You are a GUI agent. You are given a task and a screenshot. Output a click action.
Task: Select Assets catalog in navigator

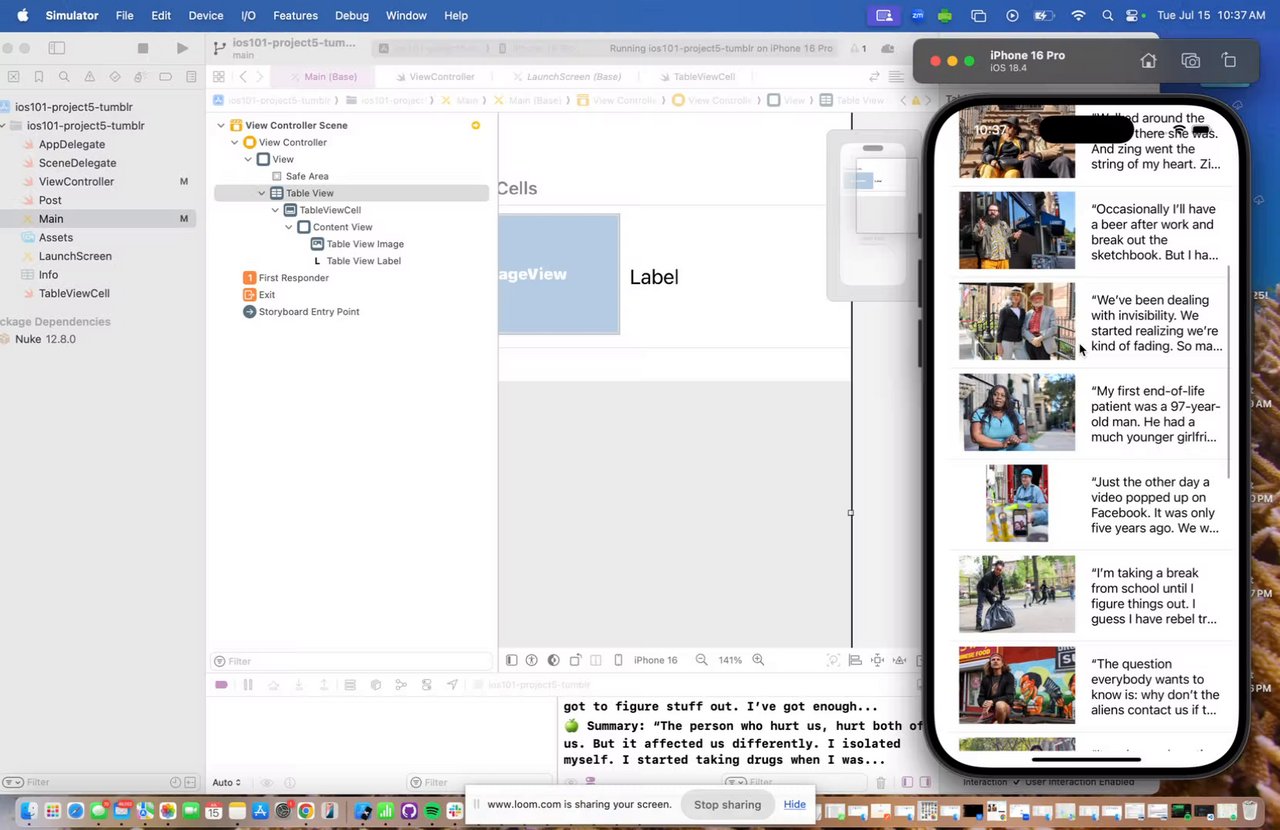pos(56,237)
